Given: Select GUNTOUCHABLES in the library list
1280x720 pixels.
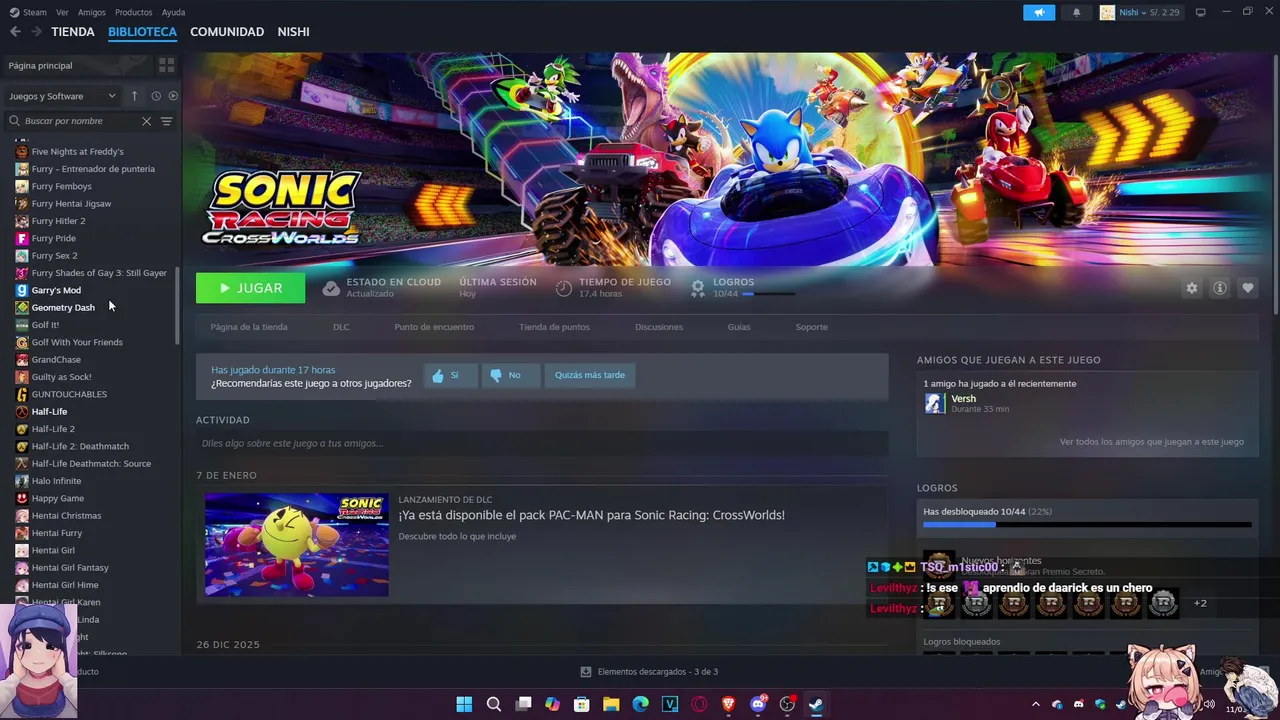Looking at the screenshot, I should [69, 394].
